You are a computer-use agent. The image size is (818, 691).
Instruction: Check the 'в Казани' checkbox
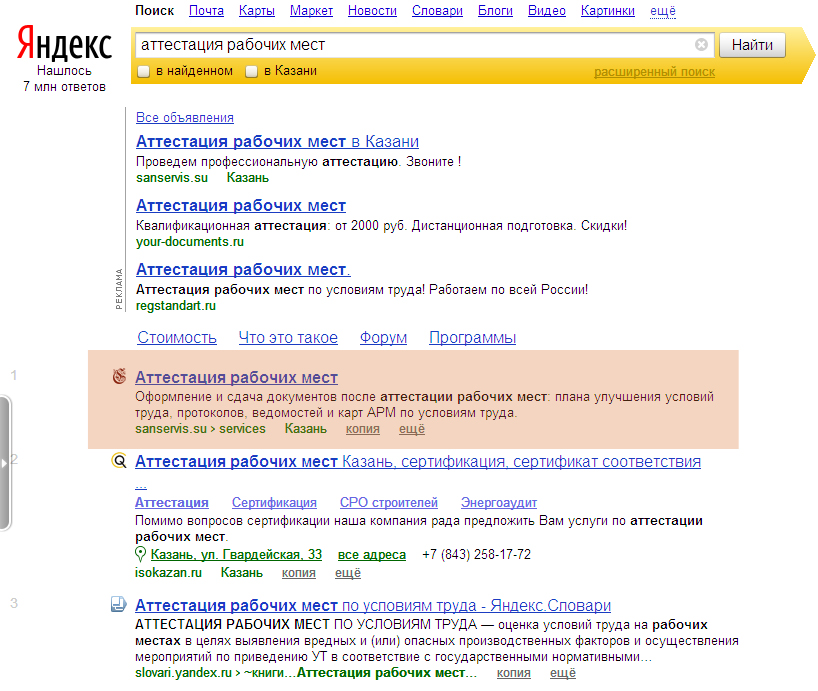pos(251,71)
